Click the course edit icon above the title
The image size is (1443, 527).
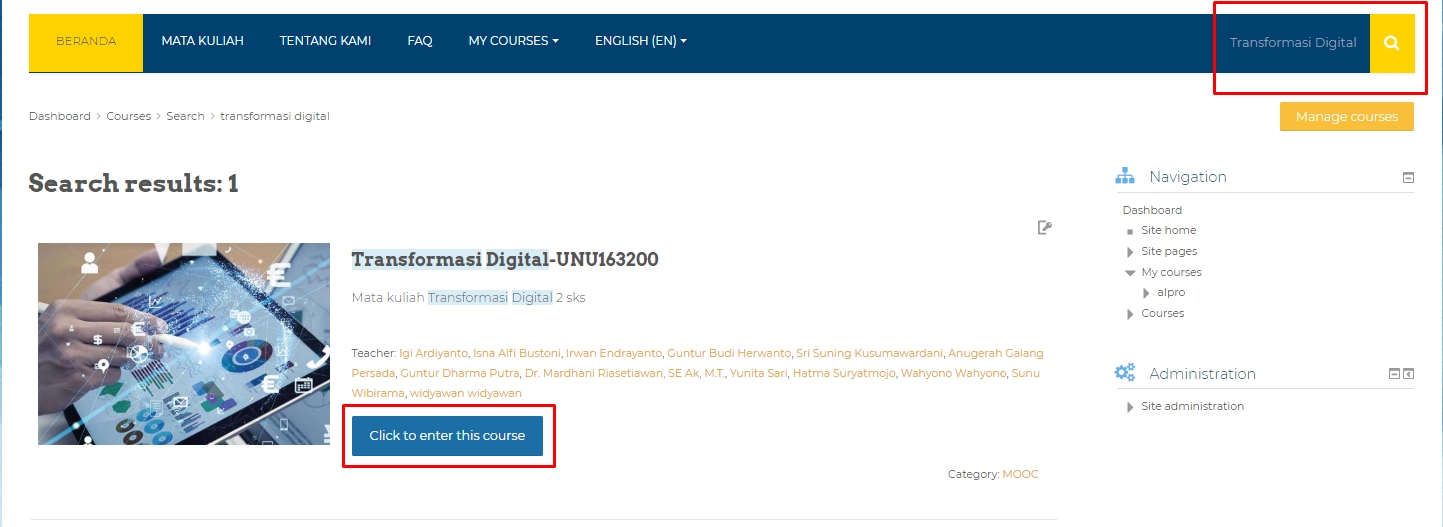click(1044, 228)
